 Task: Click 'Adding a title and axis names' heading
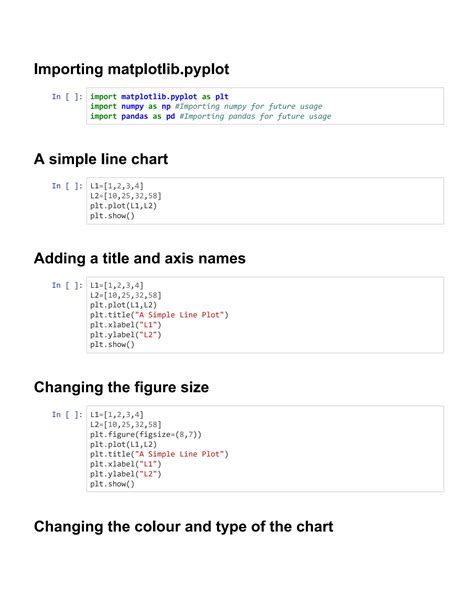pyautogui.click(x=140, y=258)
